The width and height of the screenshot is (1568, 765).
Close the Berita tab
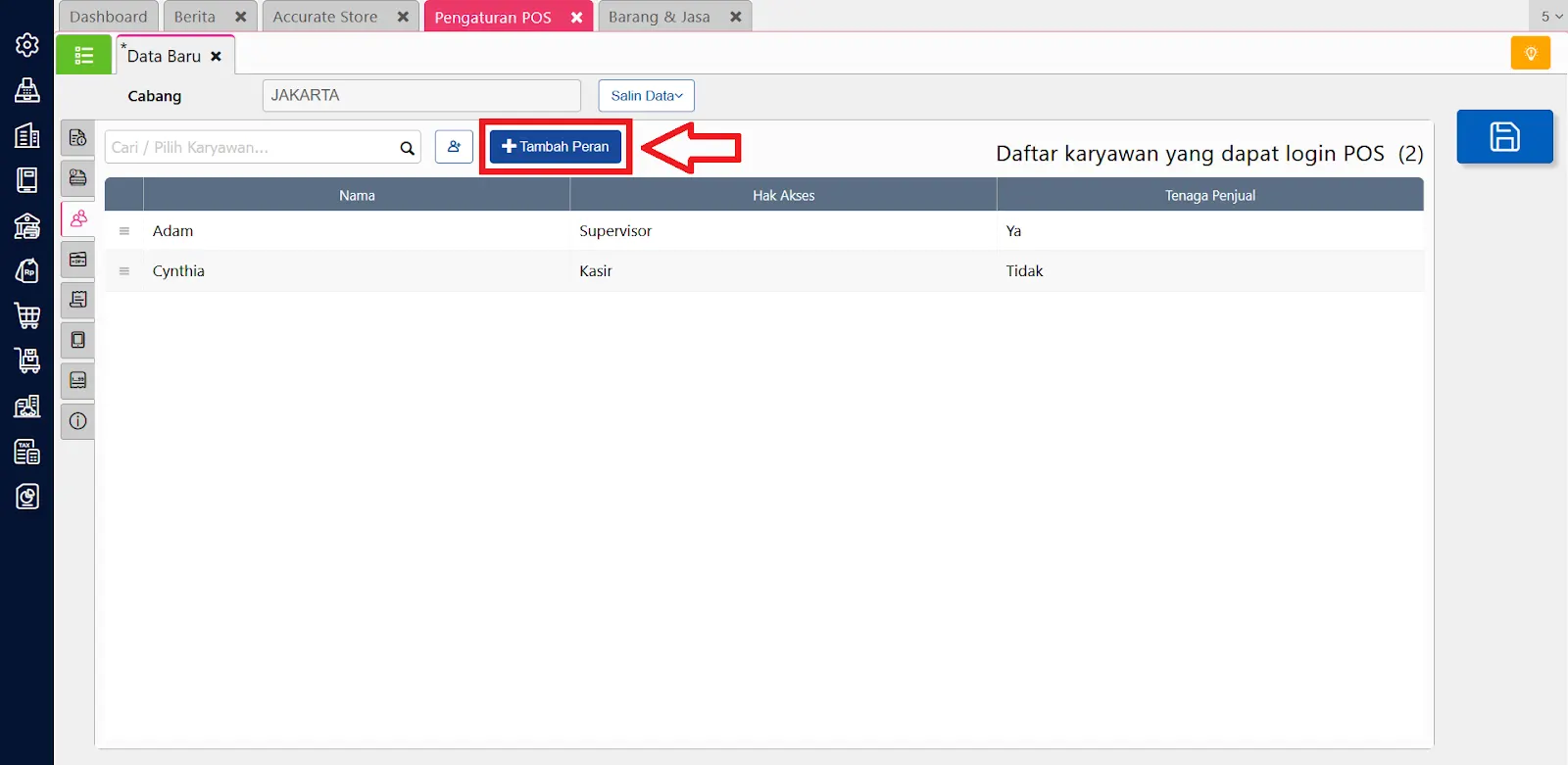[x=240, y=17]
